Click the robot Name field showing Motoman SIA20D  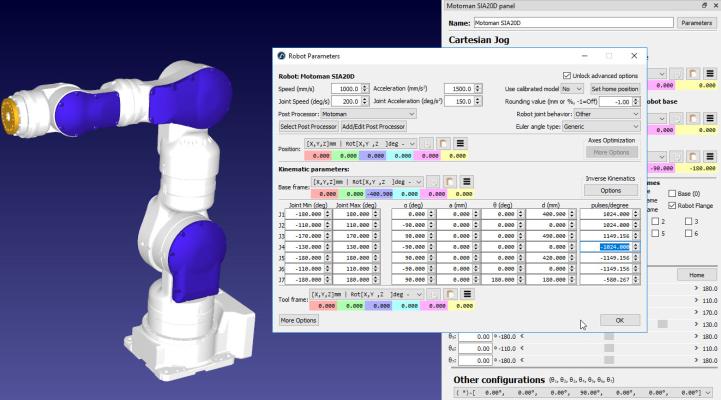(573, 23)
